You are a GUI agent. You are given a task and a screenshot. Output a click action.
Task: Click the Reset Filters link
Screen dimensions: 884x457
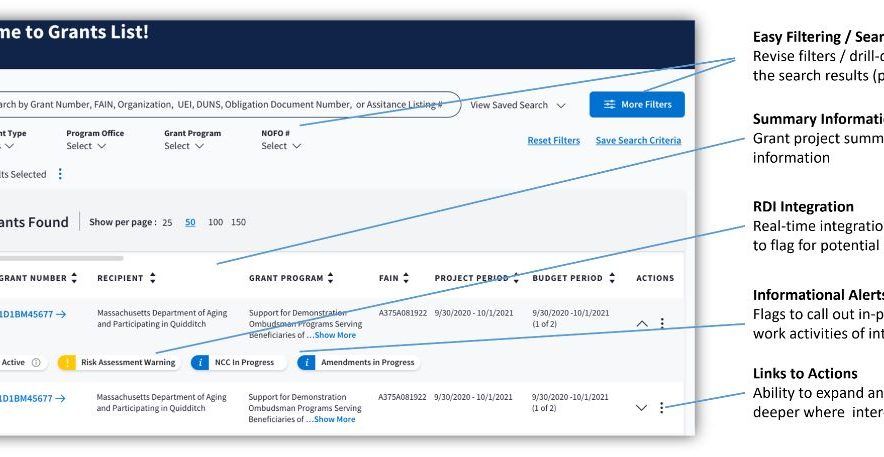[553, 141]
